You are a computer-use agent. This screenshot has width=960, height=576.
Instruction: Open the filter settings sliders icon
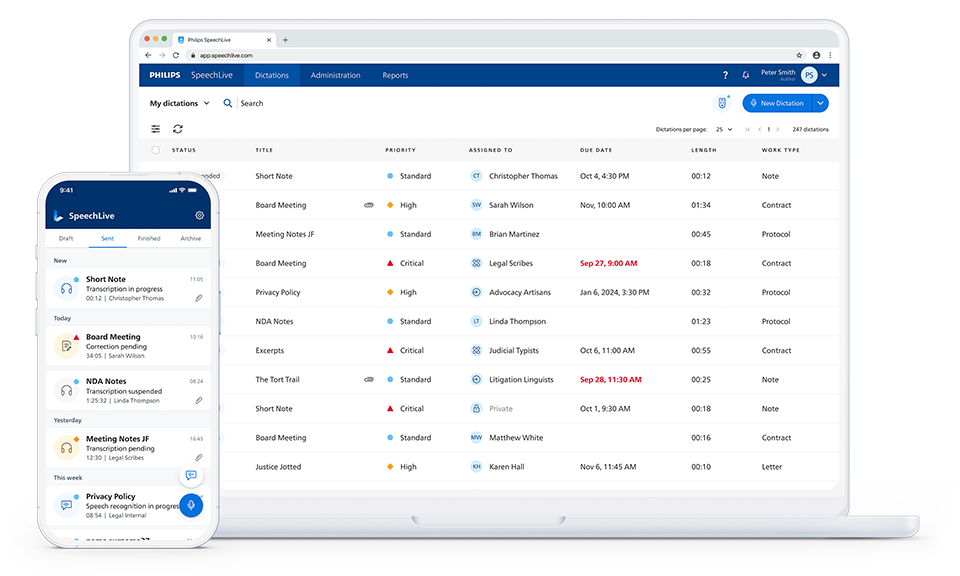coord(156,129)
